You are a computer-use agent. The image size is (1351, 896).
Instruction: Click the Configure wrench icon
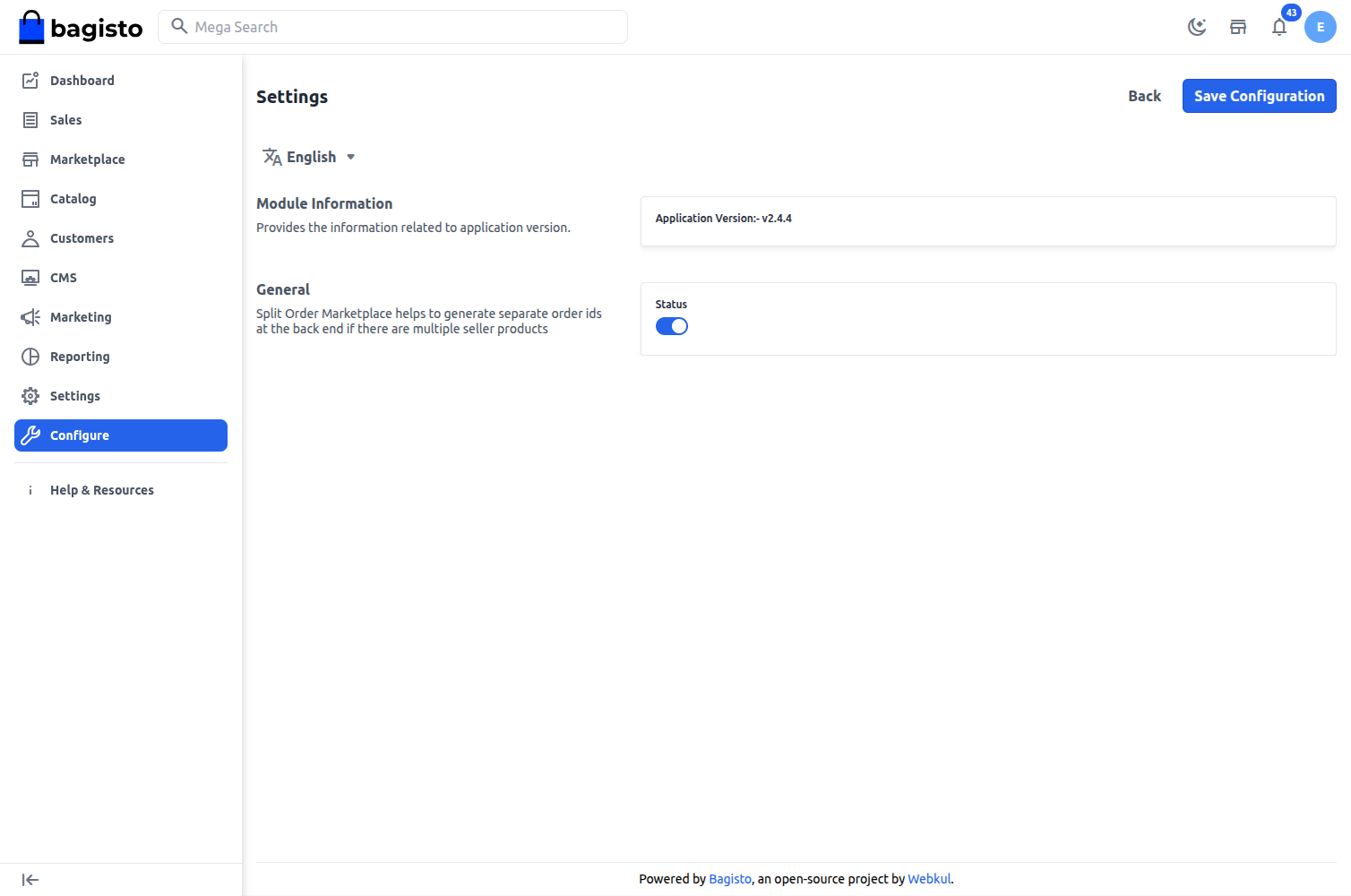coord(30,435)
